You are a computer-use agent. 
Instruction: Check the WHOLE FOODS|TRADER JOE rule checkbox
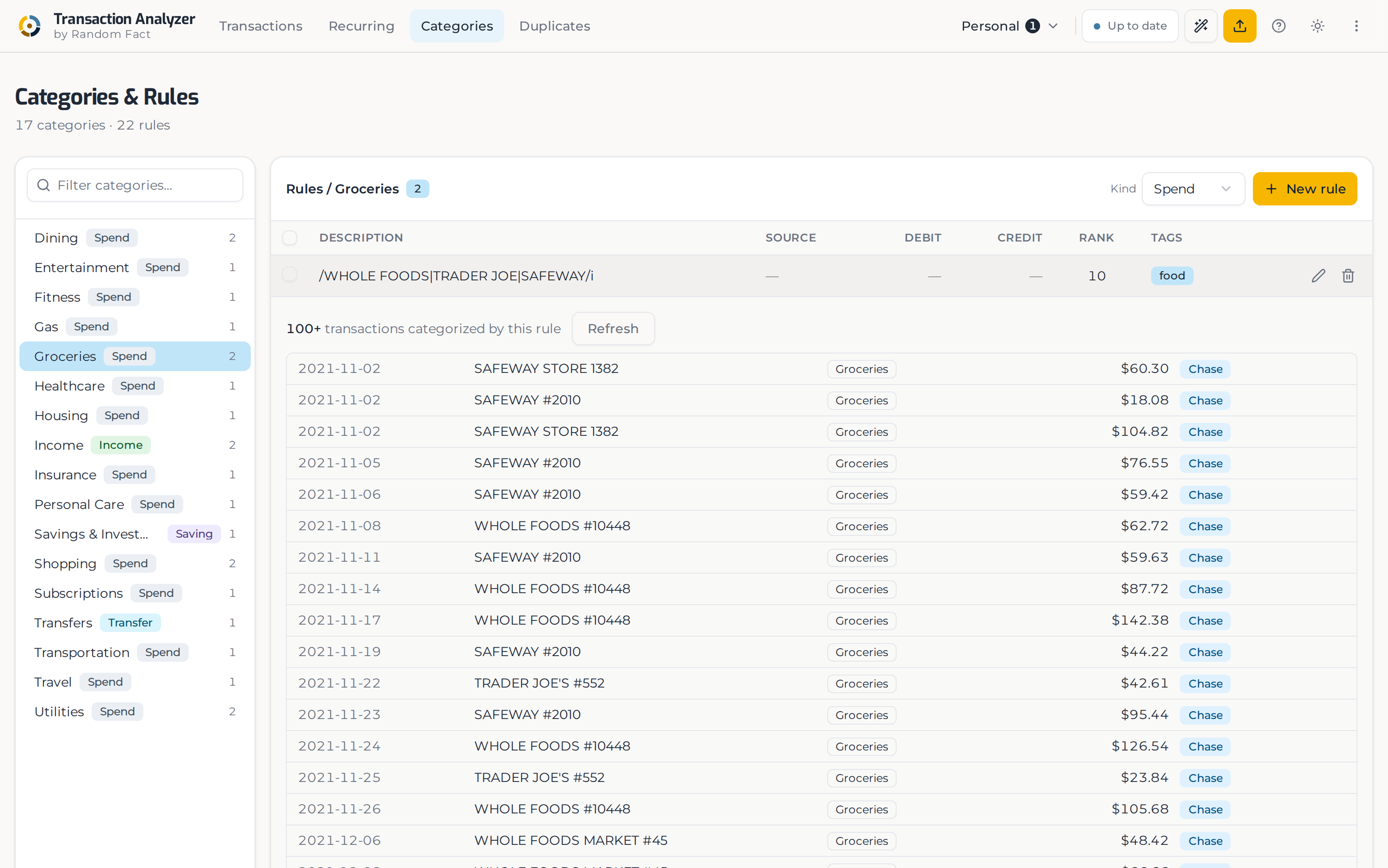point(290,275)
